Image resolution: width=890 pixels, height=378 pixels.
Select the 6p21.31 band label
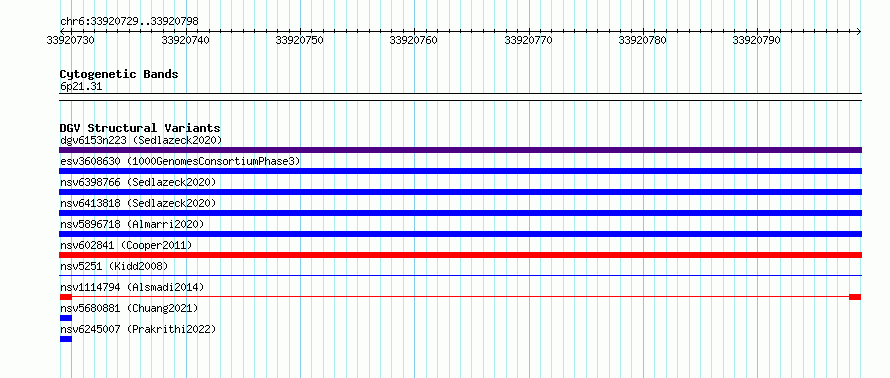pyautogui.click(x=81, y=86)
